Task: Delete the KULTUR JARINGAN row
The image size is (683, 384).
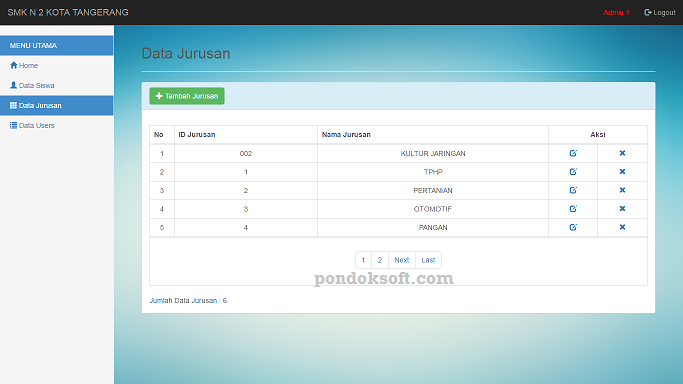Action: (622, 153)
